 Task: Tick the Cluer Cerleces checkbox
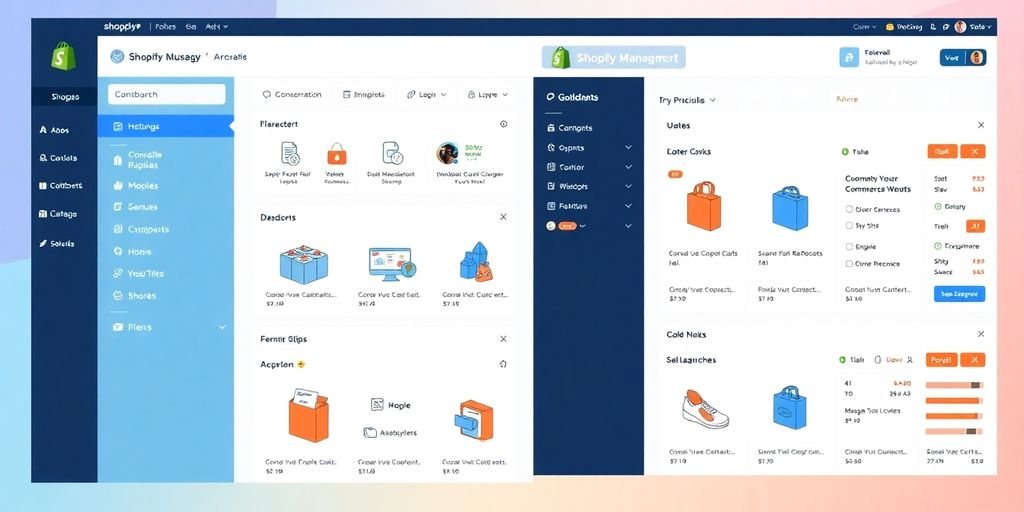[x=850, y=210]
